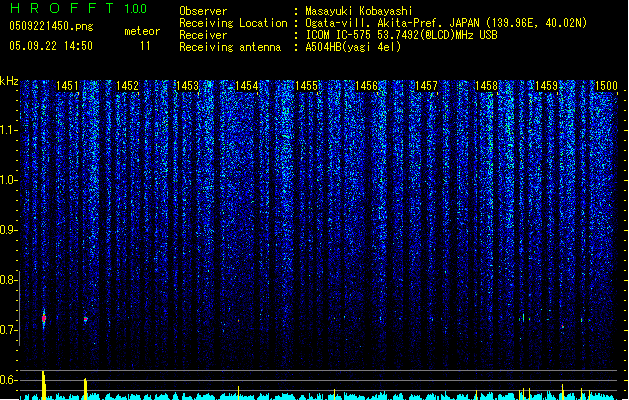Click the 1459 time marker
629x400 pixels.
[x=546, y=86]
